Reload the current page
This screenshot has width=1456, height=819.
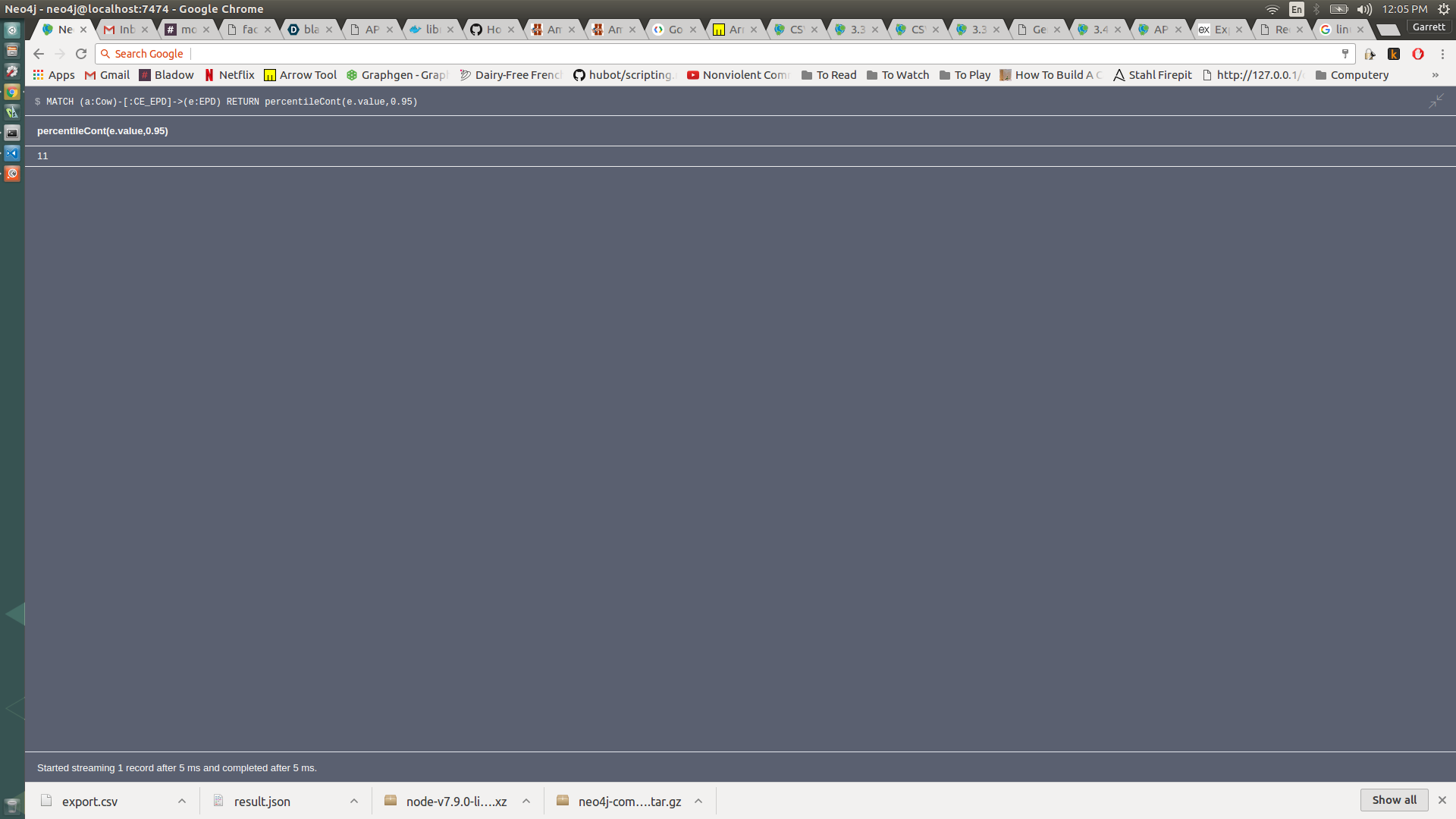[x=81, y=54]
